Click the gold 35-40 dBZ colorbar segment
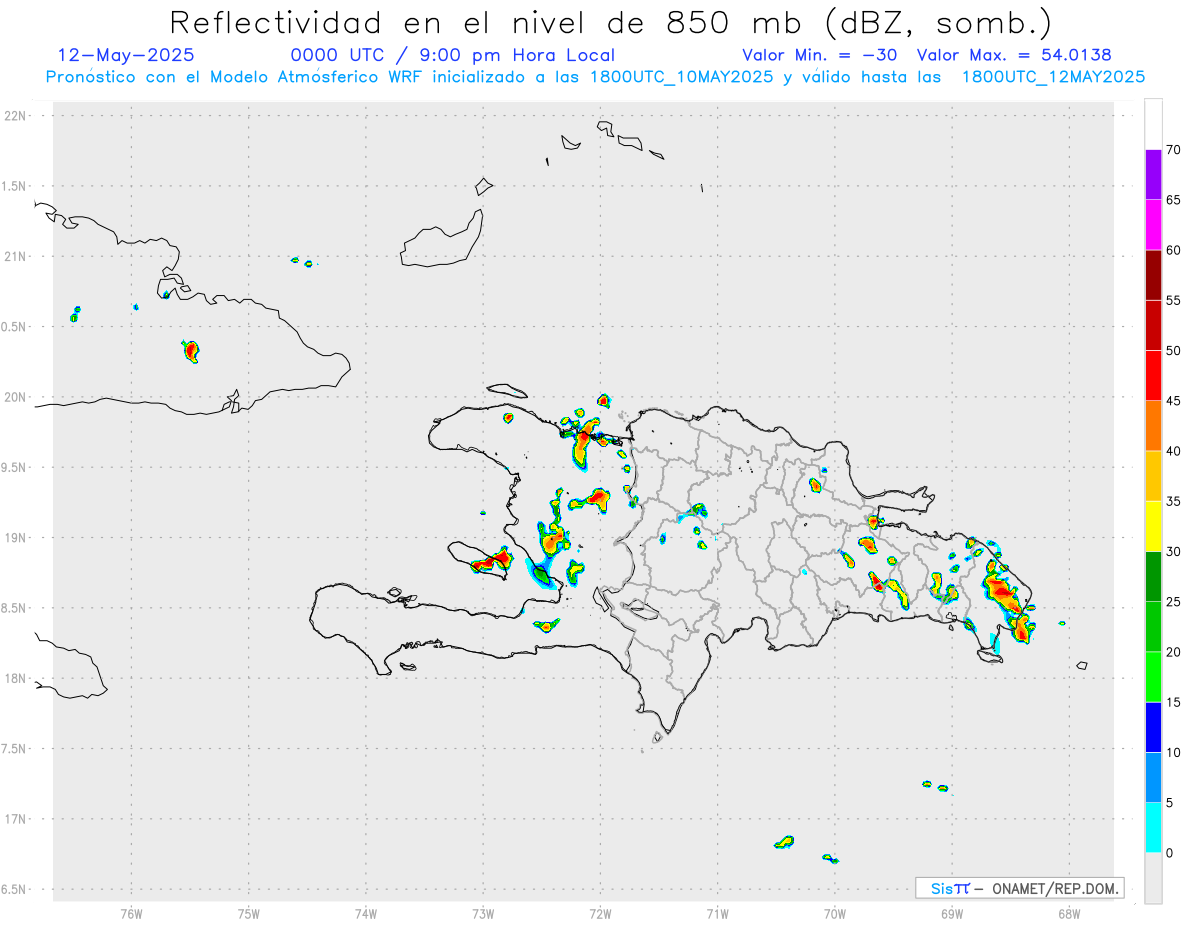This screenshot has height=927, width=1200. tap(1153, 476)
